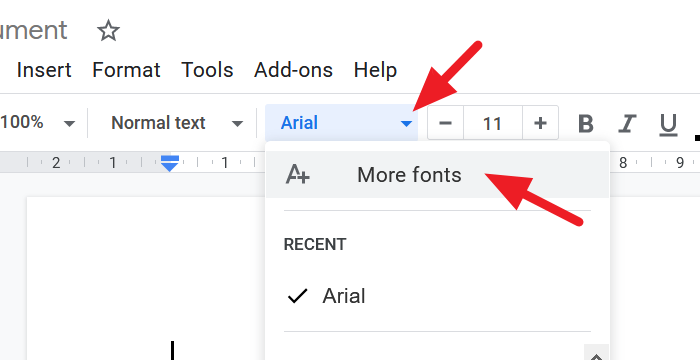Open the Help menu

[x=375, y=70]
